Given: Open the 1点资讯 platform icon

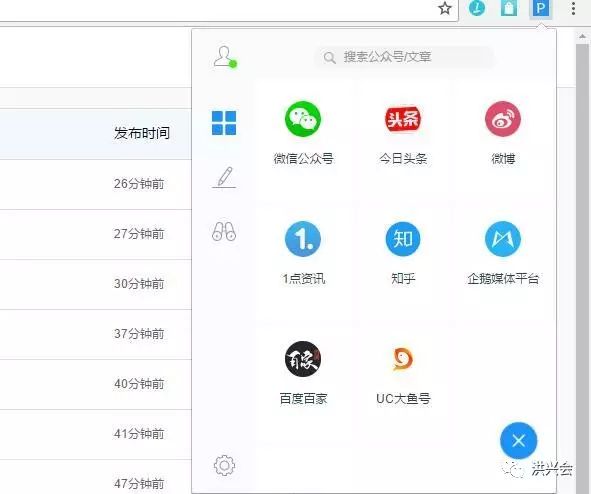Looking at the screenshot, I should 303,239.
